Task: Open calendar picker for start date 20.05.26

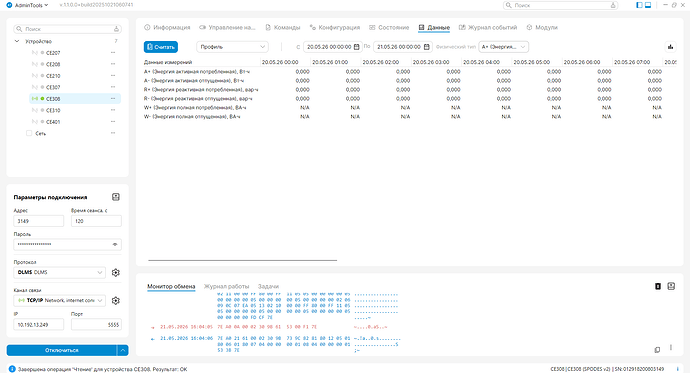Action: [x=356, y=47]
